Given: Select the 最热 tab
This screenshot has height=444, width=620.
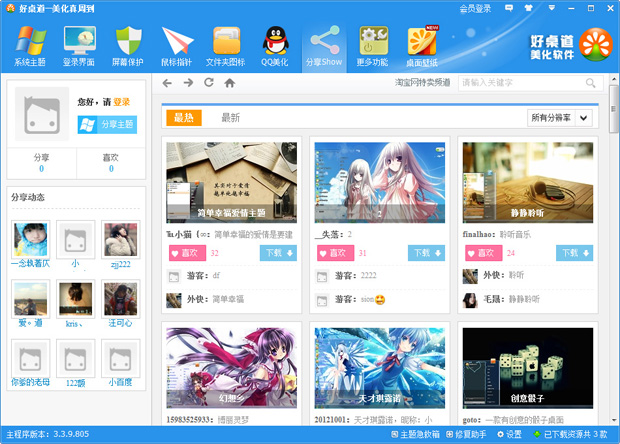Looking at the screenshot, I should click(x=184, y=118).
